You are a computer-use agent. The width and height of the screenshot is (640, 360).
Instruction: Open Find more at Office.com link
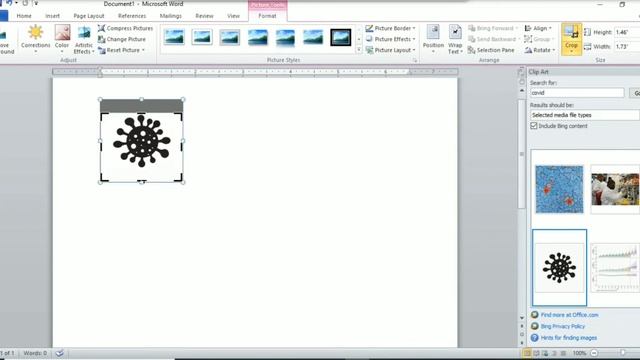569,315
